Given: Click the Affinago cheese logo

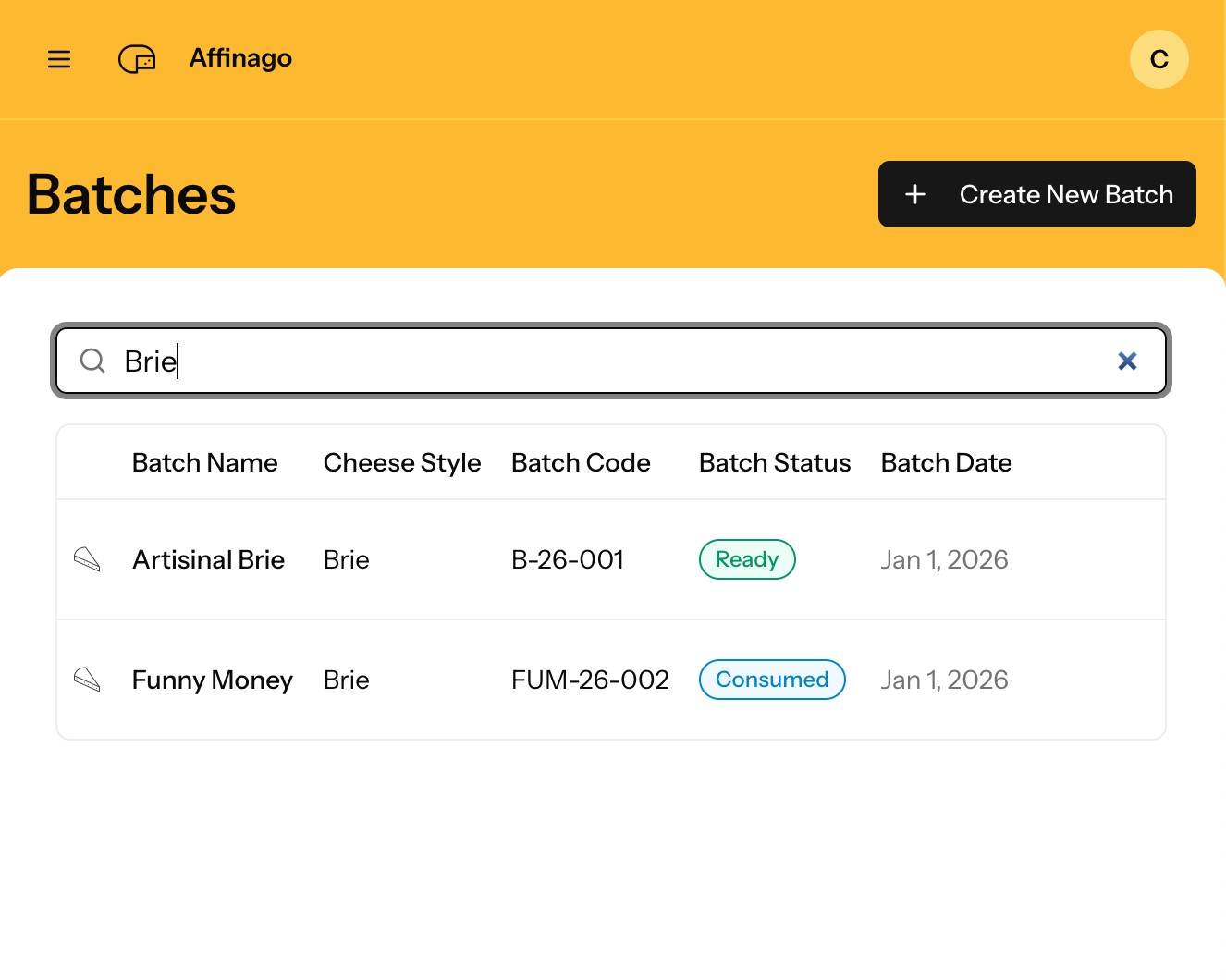Looking at the screenshot, I should click(136, 58).
